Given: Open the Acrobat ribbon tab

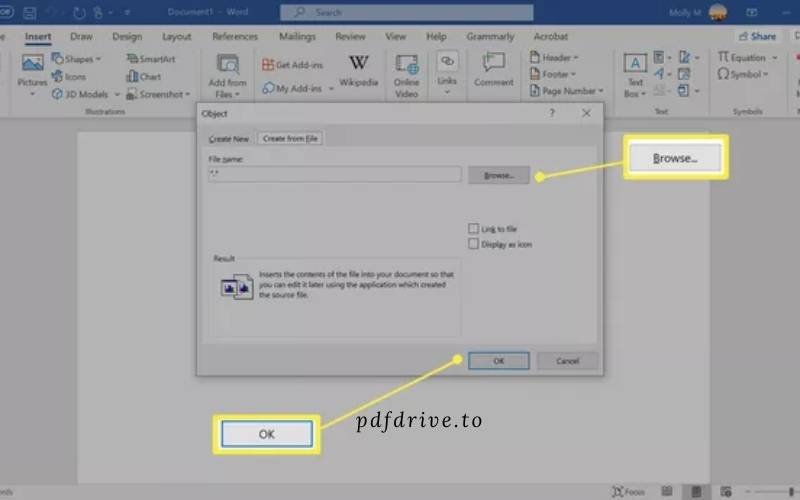Looking at the screenshot, I should [x=551, y=36].
